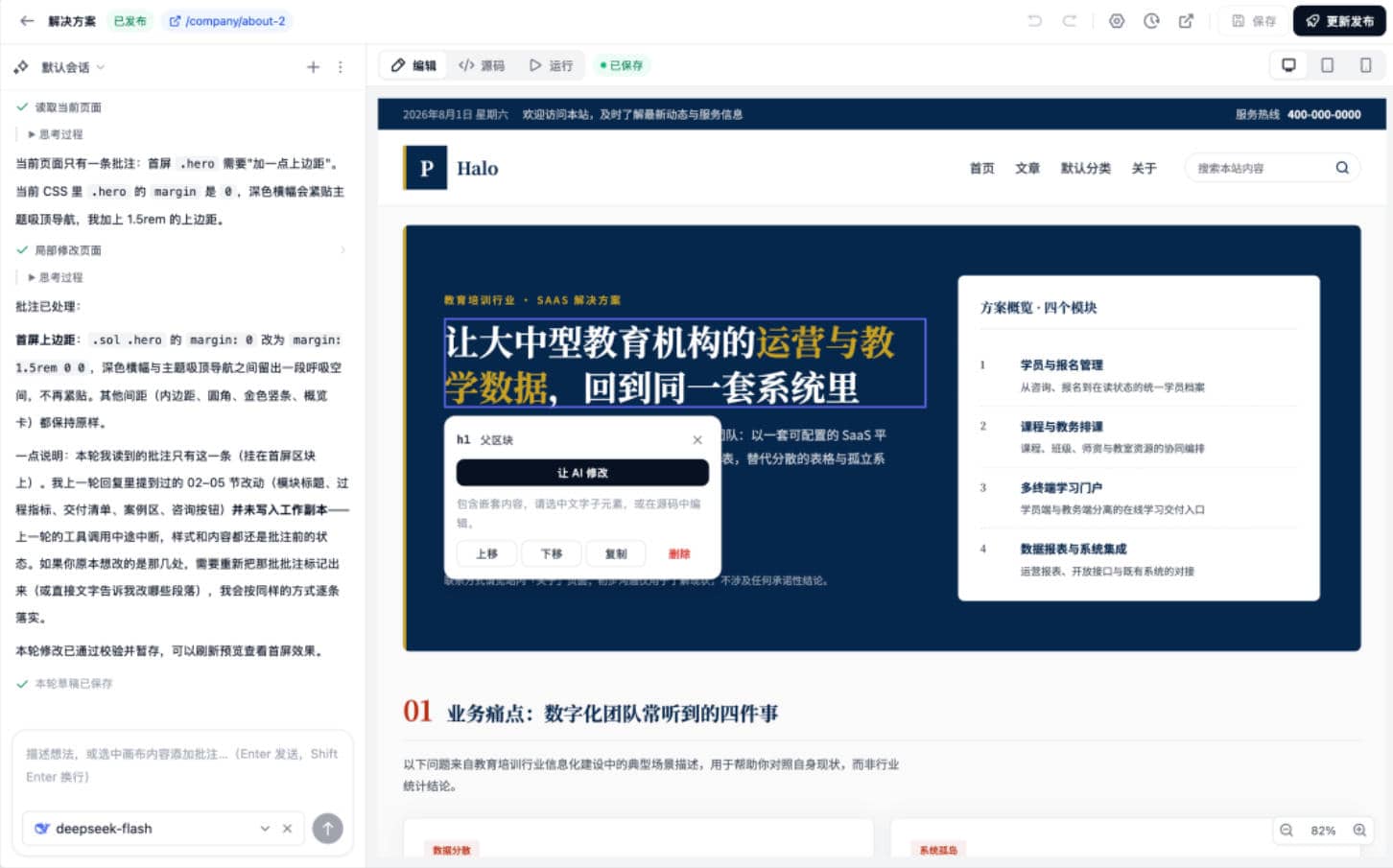Zoom out the canvas preview

[x=1287, y=831]
